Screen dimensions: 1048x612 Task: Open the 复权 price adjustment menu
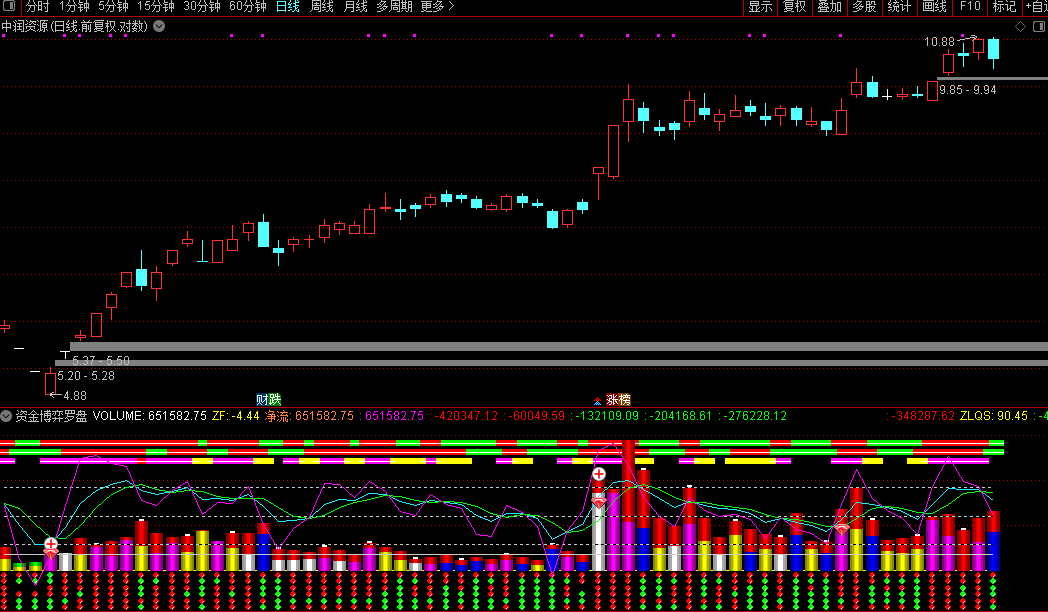tap(795, 7)
